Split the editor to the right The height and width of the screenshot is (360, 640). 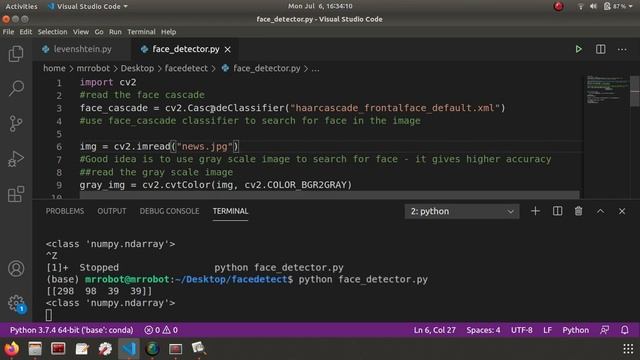[600, 49]
